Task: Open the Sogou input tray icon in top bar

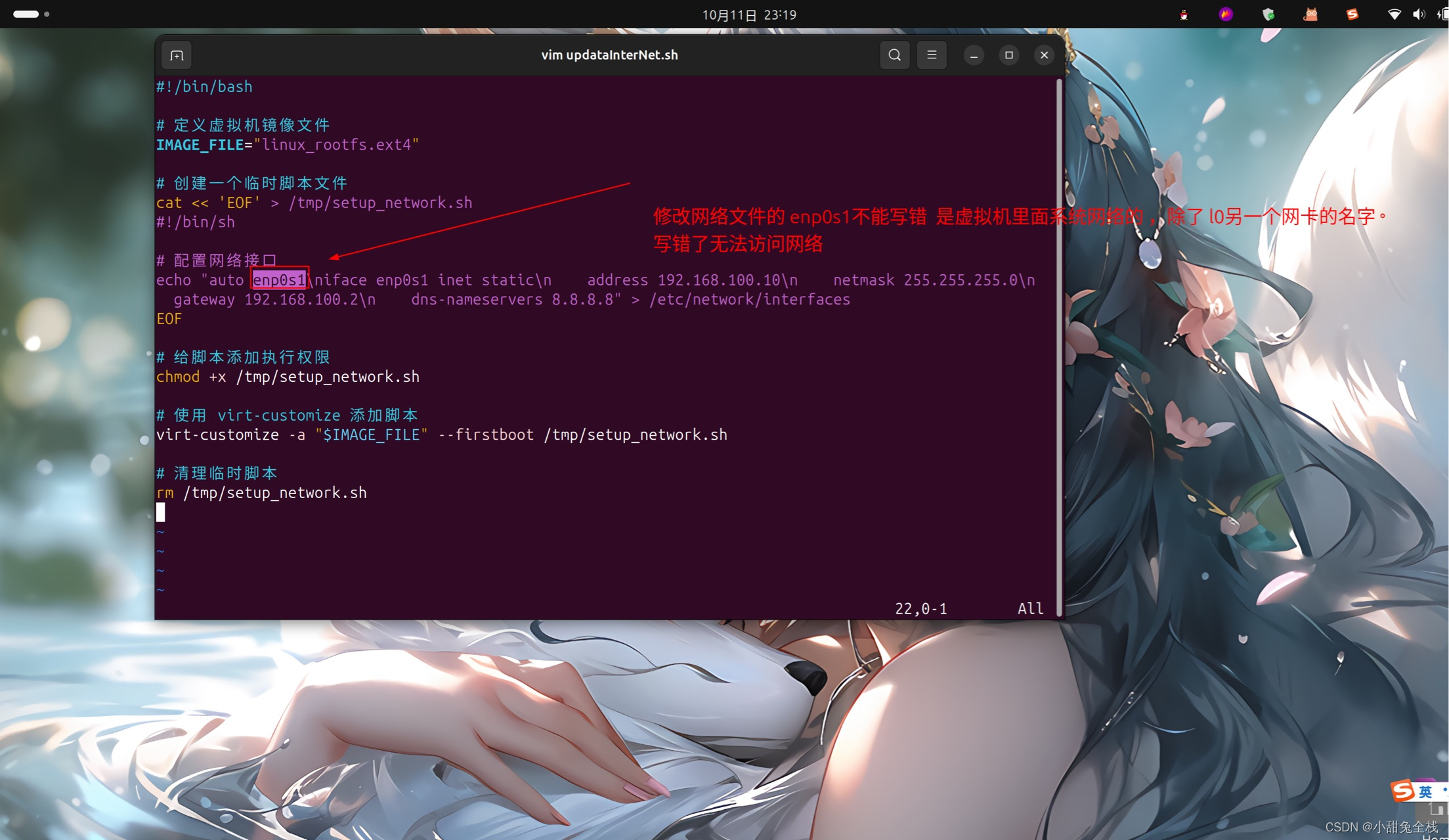Action: 1352,14
